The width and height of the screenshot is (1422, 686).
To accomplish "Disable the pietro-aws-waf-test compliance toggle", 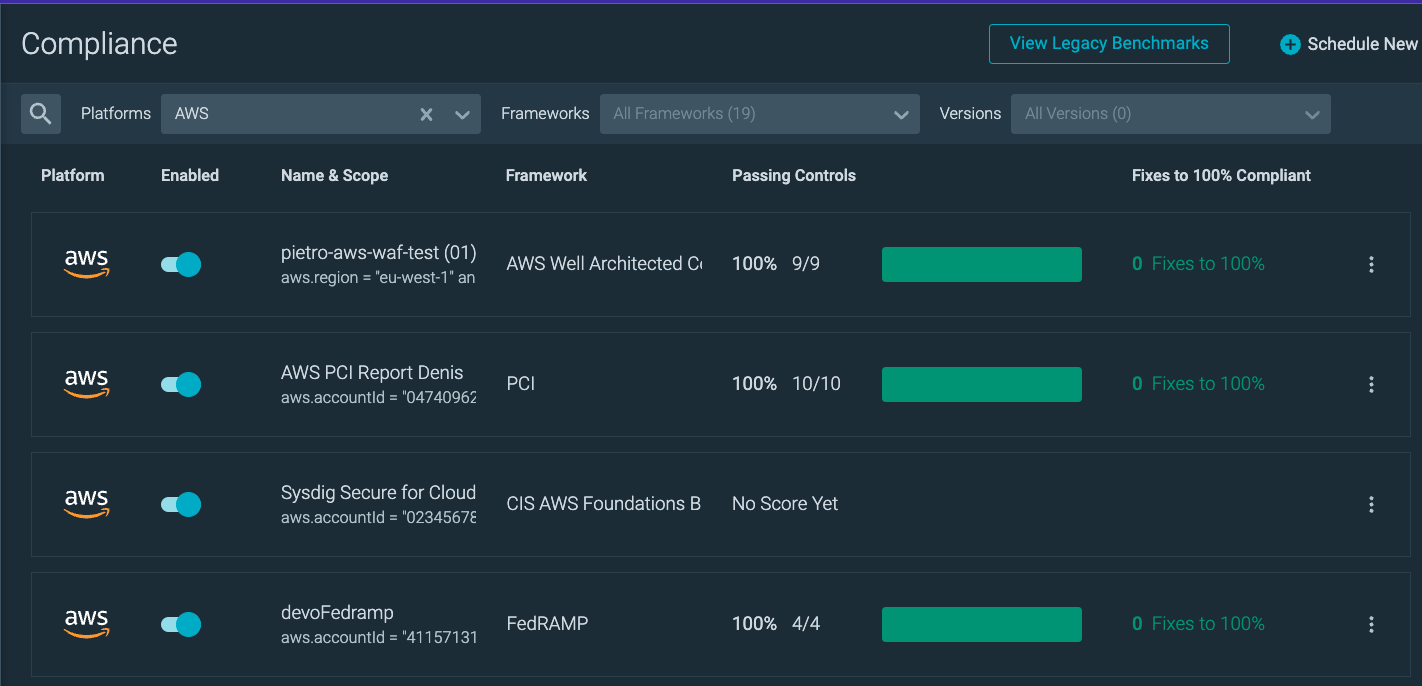I will pos(181,264).
